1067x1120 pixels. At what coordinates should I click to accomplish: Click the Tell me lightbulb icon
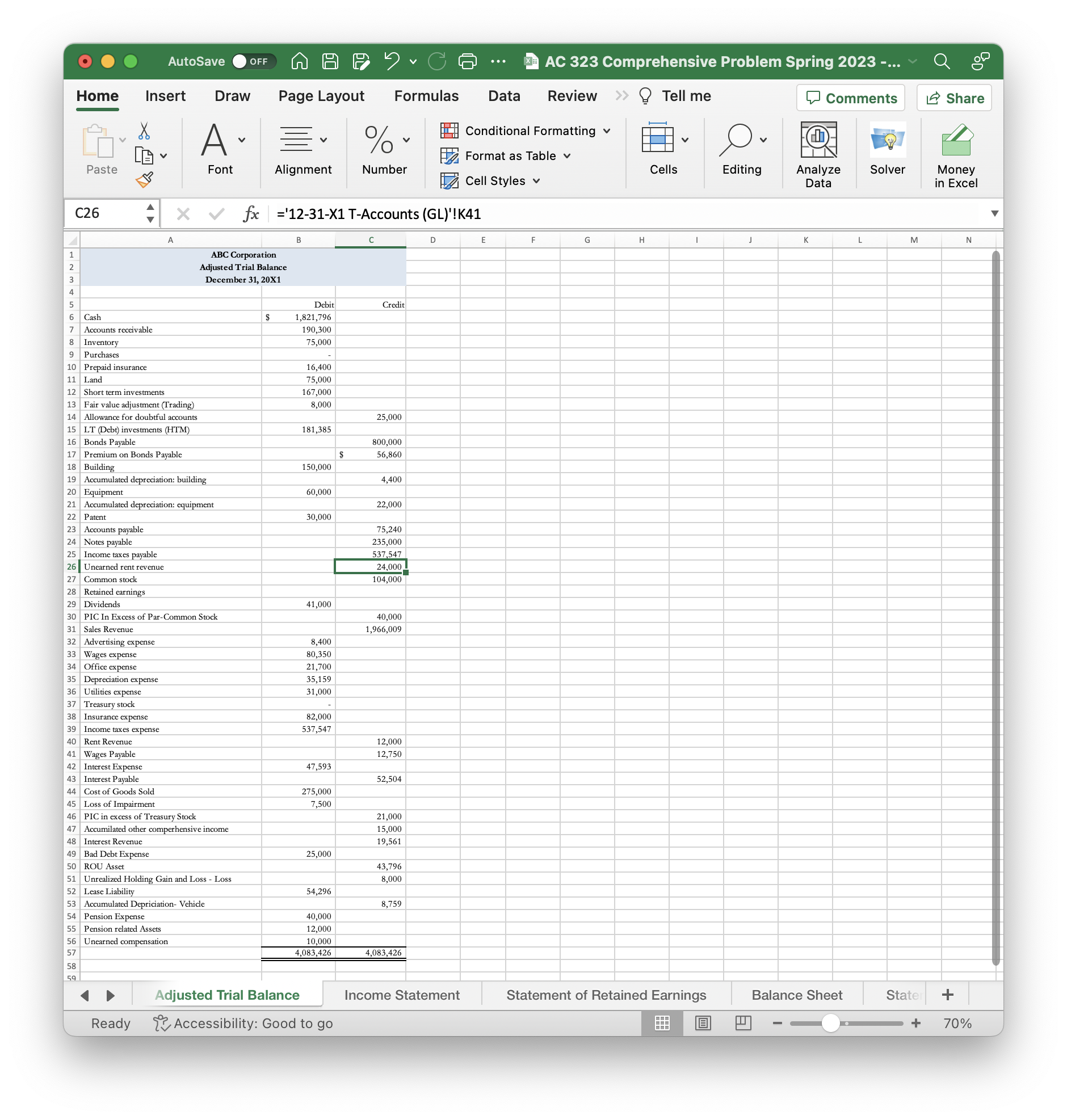[645, 96]
